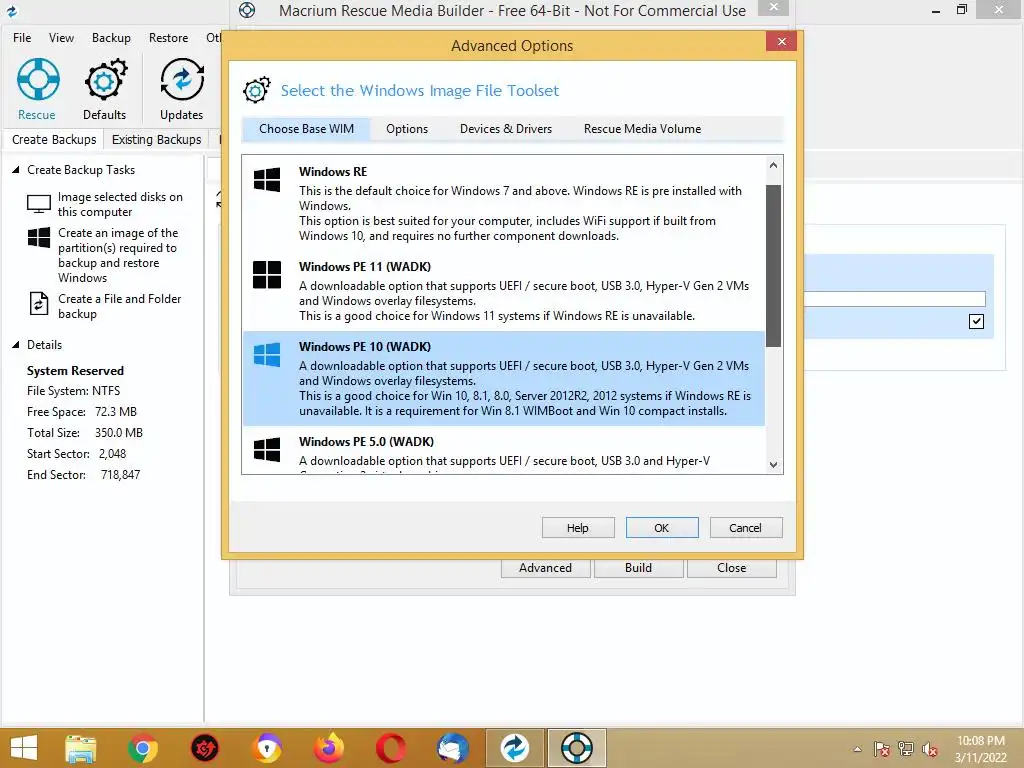Click the muted volume tray icon
The width and height of the screenshot is (1024, 768).
[x=930, y=749]
